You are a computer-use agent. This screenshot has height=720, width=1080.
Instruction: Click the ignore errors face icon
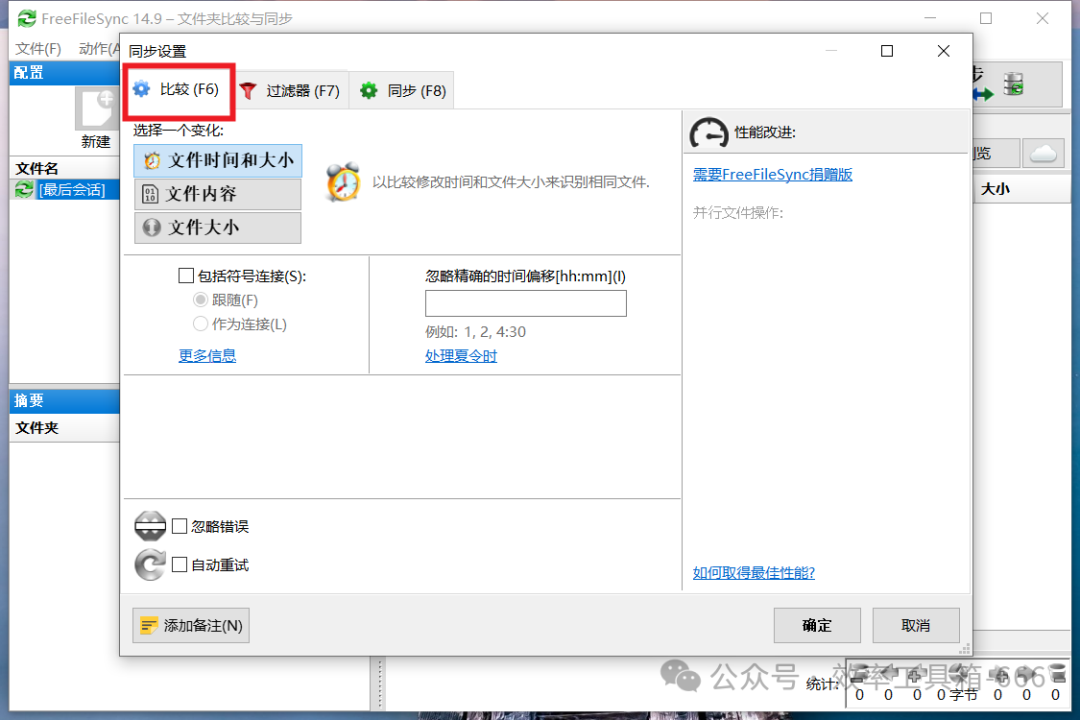(x=150, y=526)
